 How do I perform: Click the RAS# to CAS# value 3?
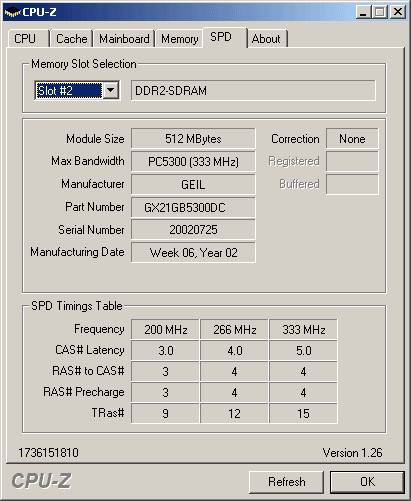point(165,372)
